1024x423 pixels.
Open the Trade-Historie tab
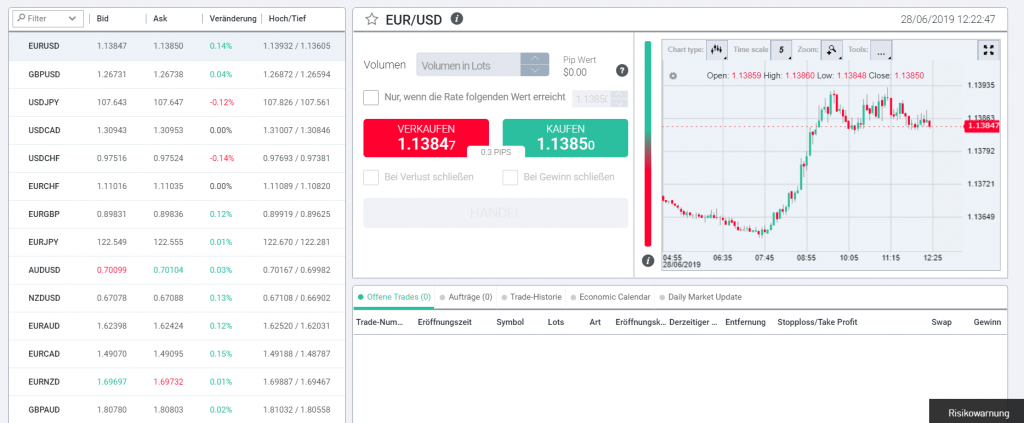coord(531,297)
